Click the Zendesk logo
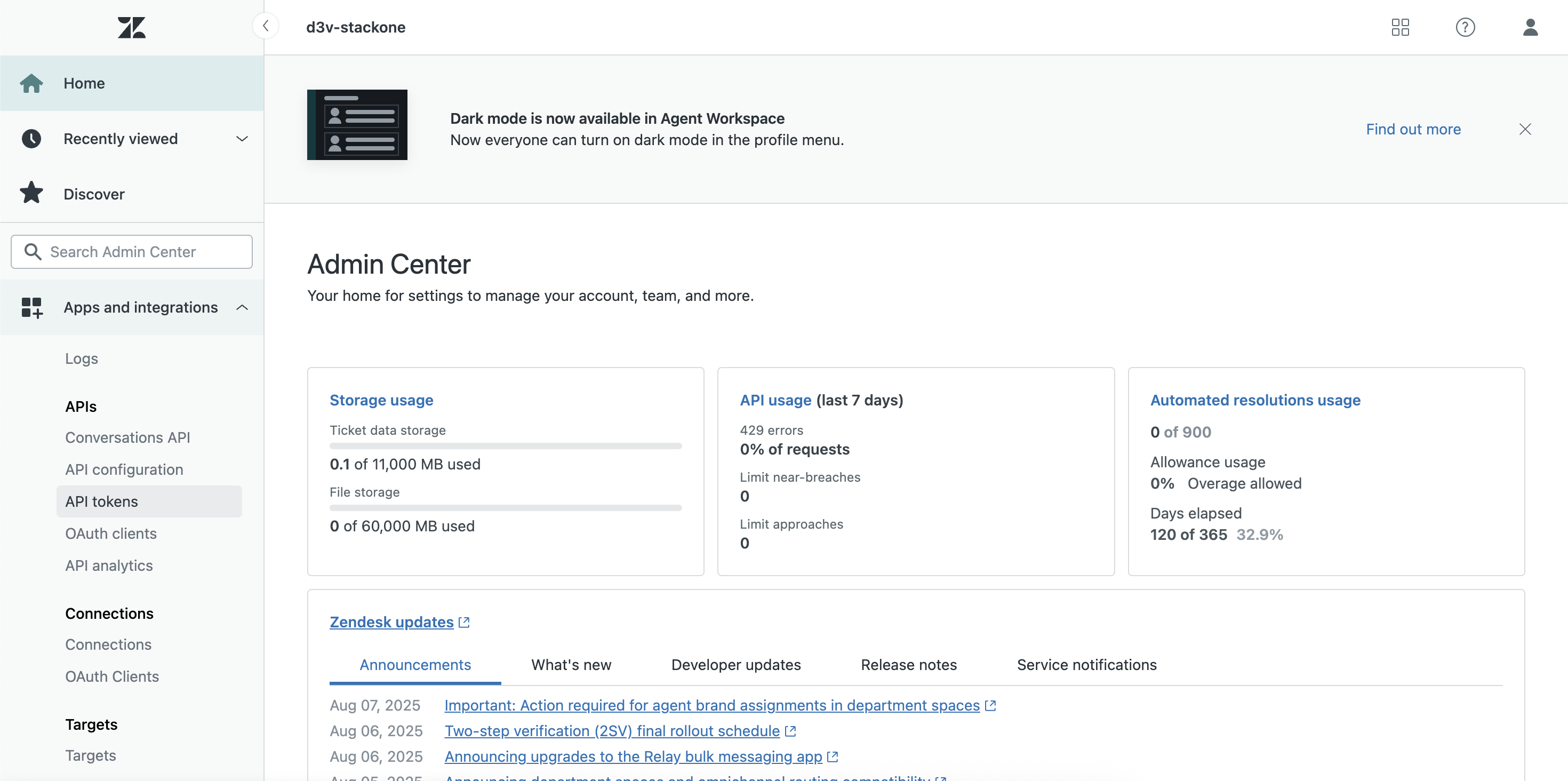This screenshot has height=781, width=1568. click(132, 27)
